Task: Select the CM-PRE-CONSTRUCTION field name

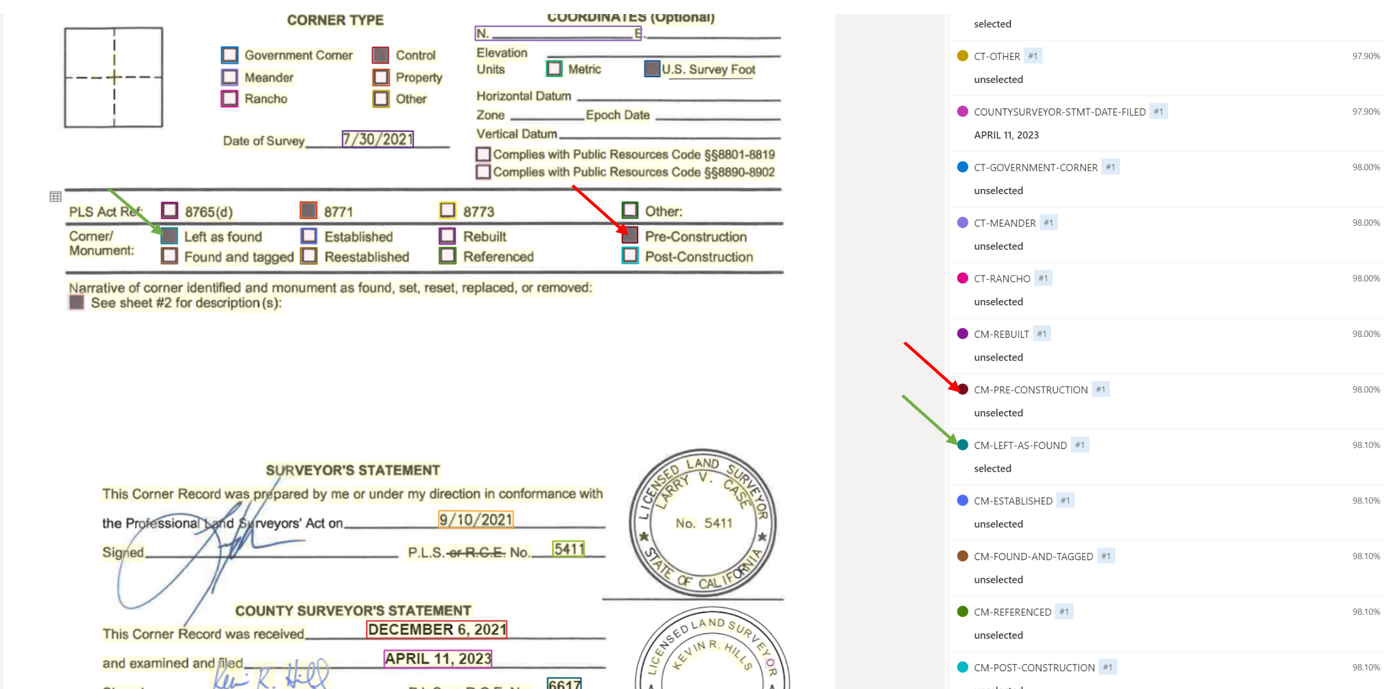Action: (1031, 390)
